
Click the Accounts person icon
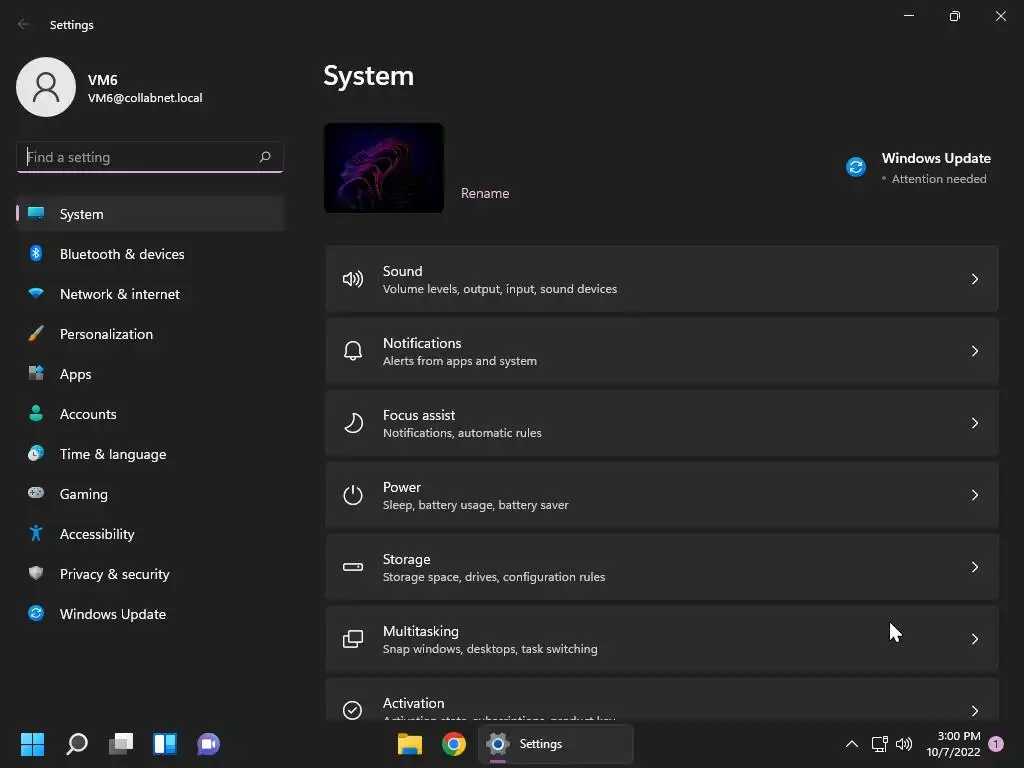point(36,413)
